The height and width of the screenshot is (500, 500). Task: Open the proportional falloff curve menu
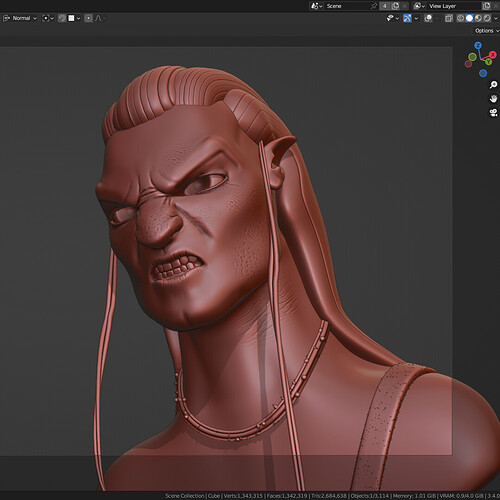click(x=99, y=18)
